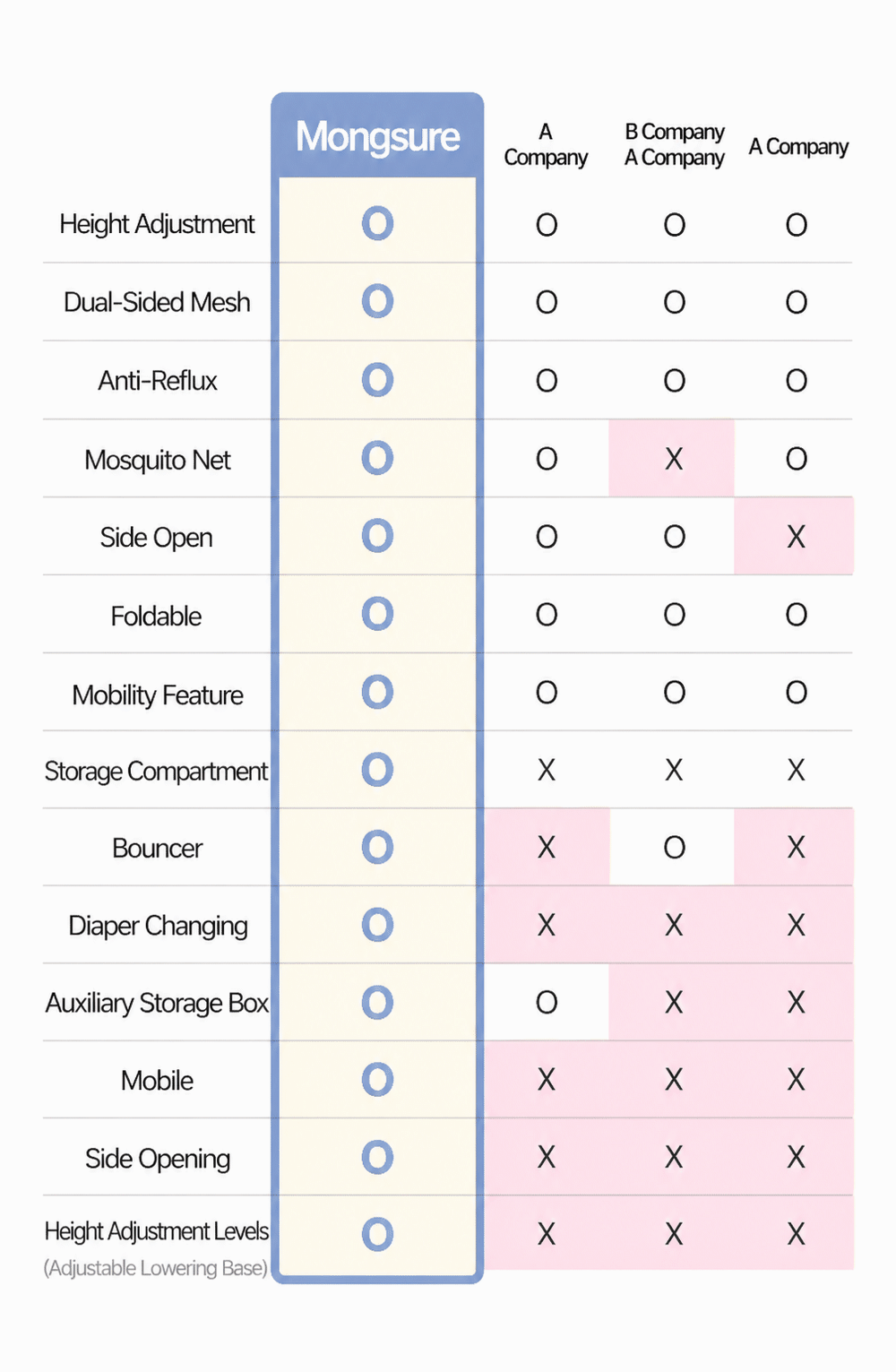Click the Mobility Feature label
This screenshot has width=896, height=1372.
pyautogui.click(x=158, y=695)
